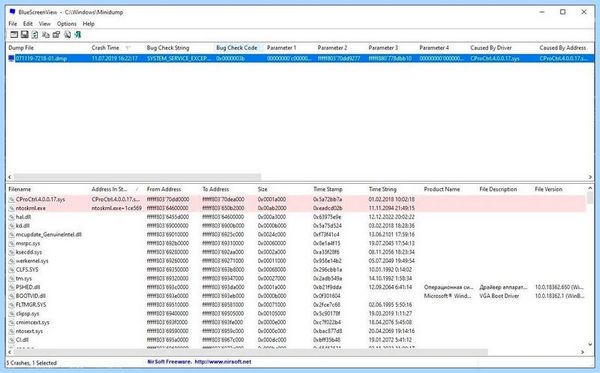Click the Properties toolbar icon

pos(56,35)
